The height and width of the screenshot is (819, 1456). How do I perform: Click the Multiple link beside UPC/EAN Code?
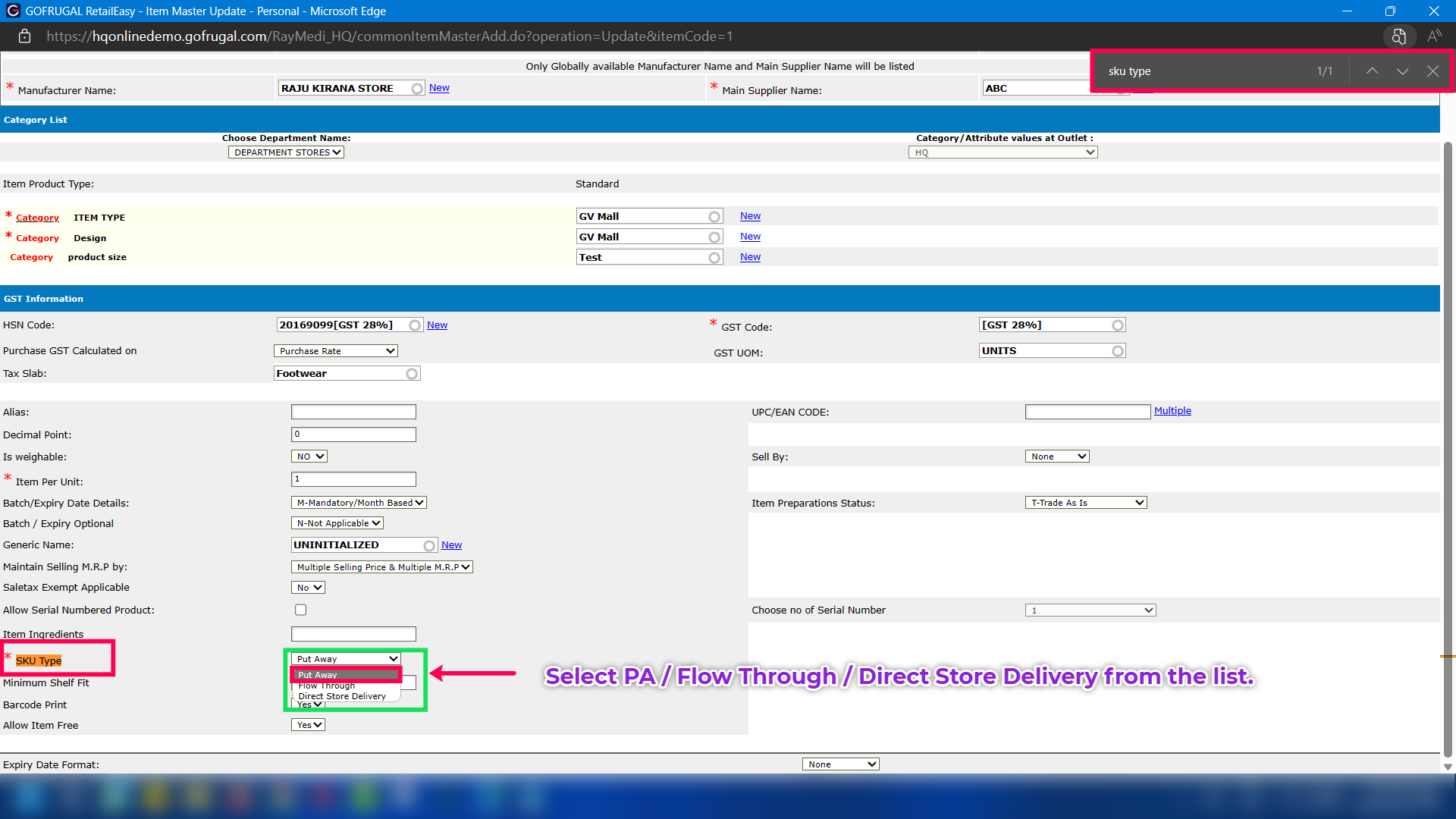[1172, 411]
